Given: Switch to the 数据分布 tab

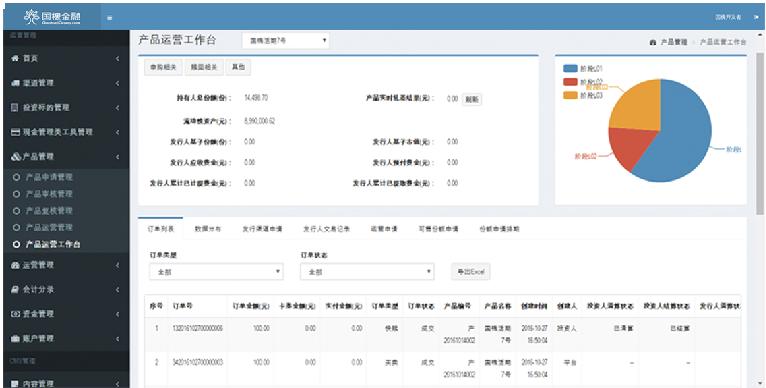Looking at the screenshot, I should pos(208,229).
